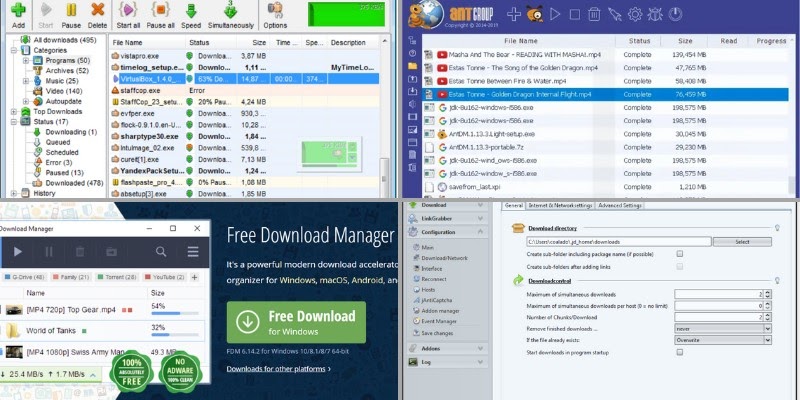Collapse the Configuration sidebar section
The height and width of the screenshot is (400, 800).
(x=481, y=232)
